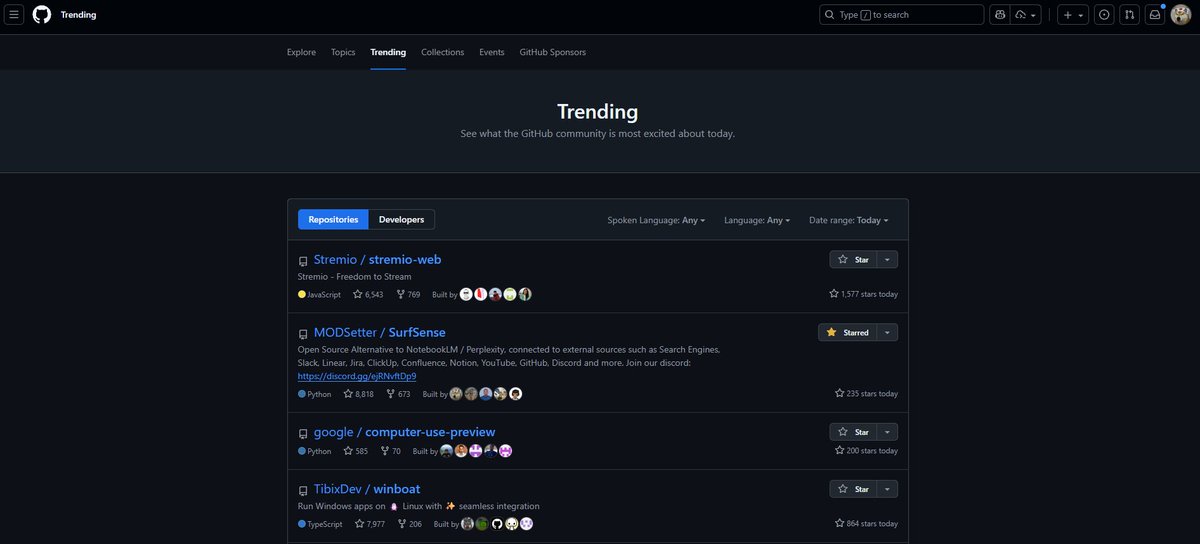This screenshot has width=1200, height=544.
Task: Open the hamburger navigation menu
Action: (x=15, y=15)
